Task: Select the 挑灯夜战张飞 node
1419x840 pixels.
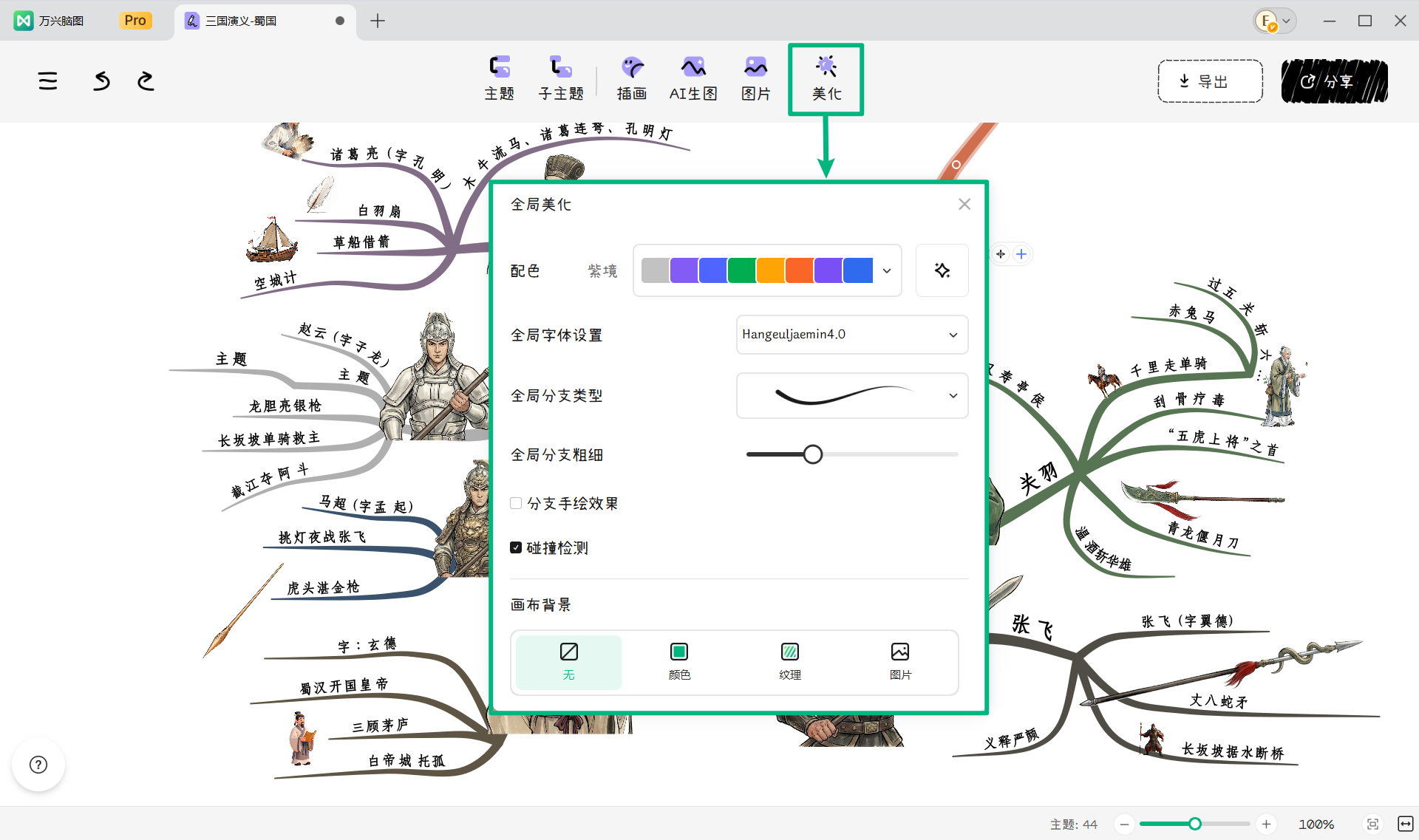Action: [322, 537]
